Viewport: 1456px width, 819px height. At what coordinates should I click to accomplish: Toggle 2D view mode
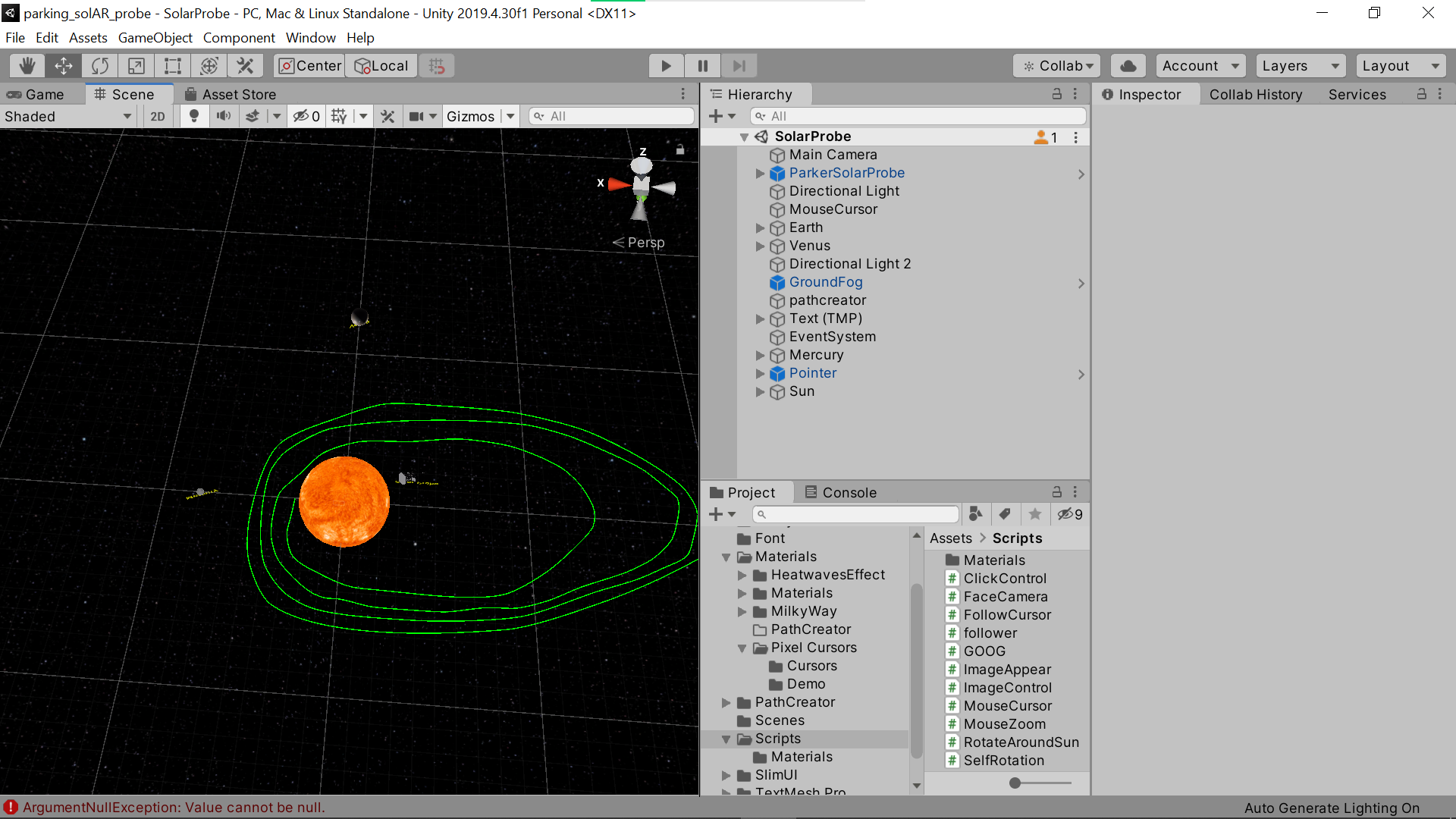[x=158, y=116]
